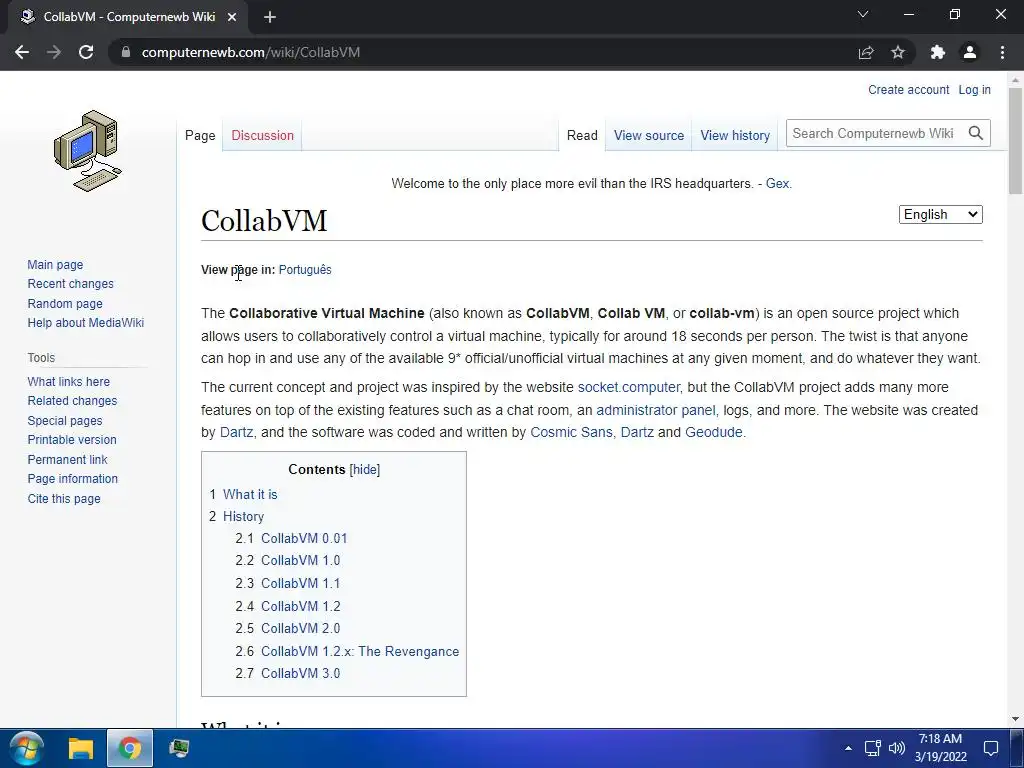This screenshot has height=768, width=1024.
Task: Click the computer app icon in taskbar
Action: point(179,748)
